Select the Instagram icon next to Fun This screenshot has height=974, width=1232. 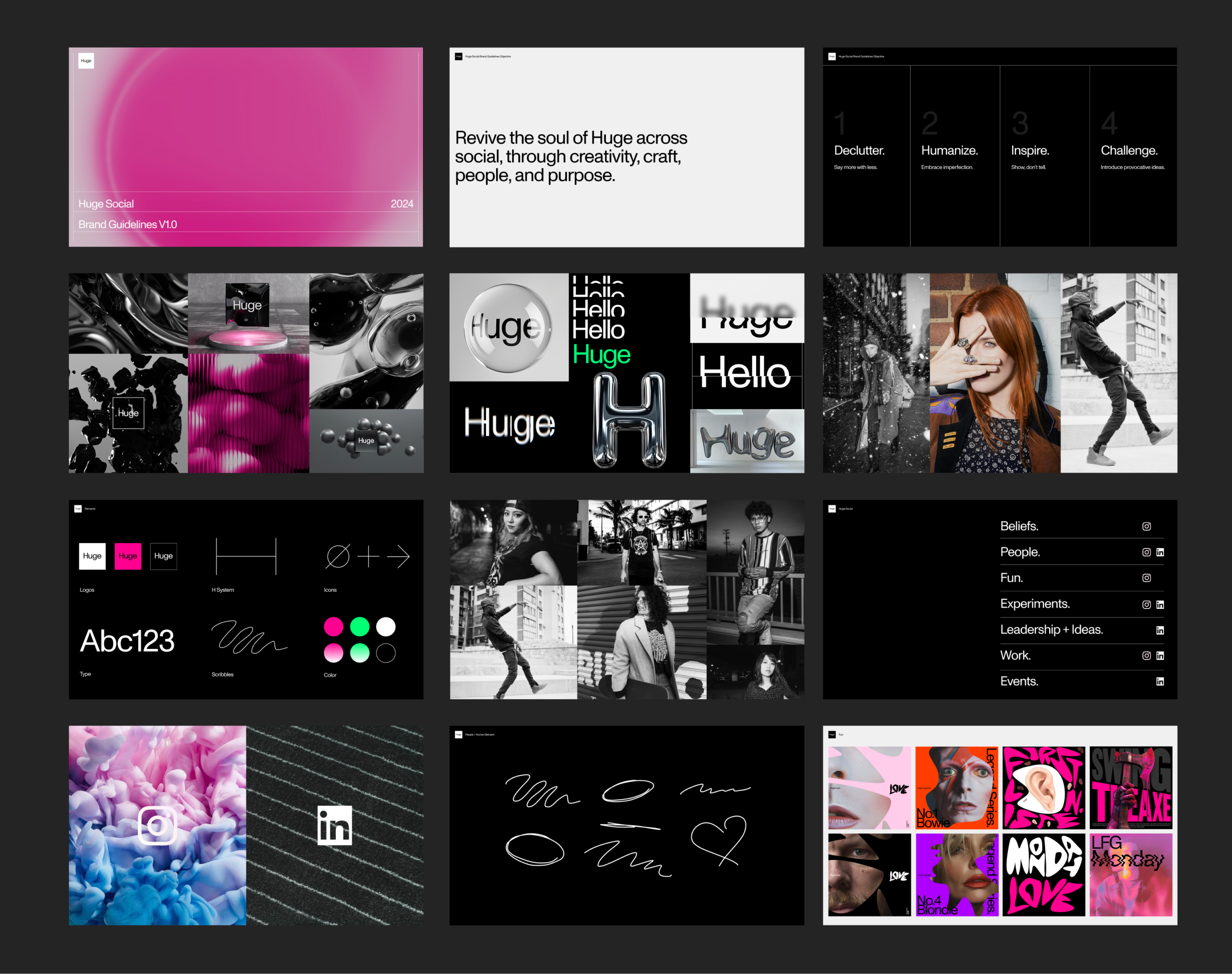tap(1146, 578)
